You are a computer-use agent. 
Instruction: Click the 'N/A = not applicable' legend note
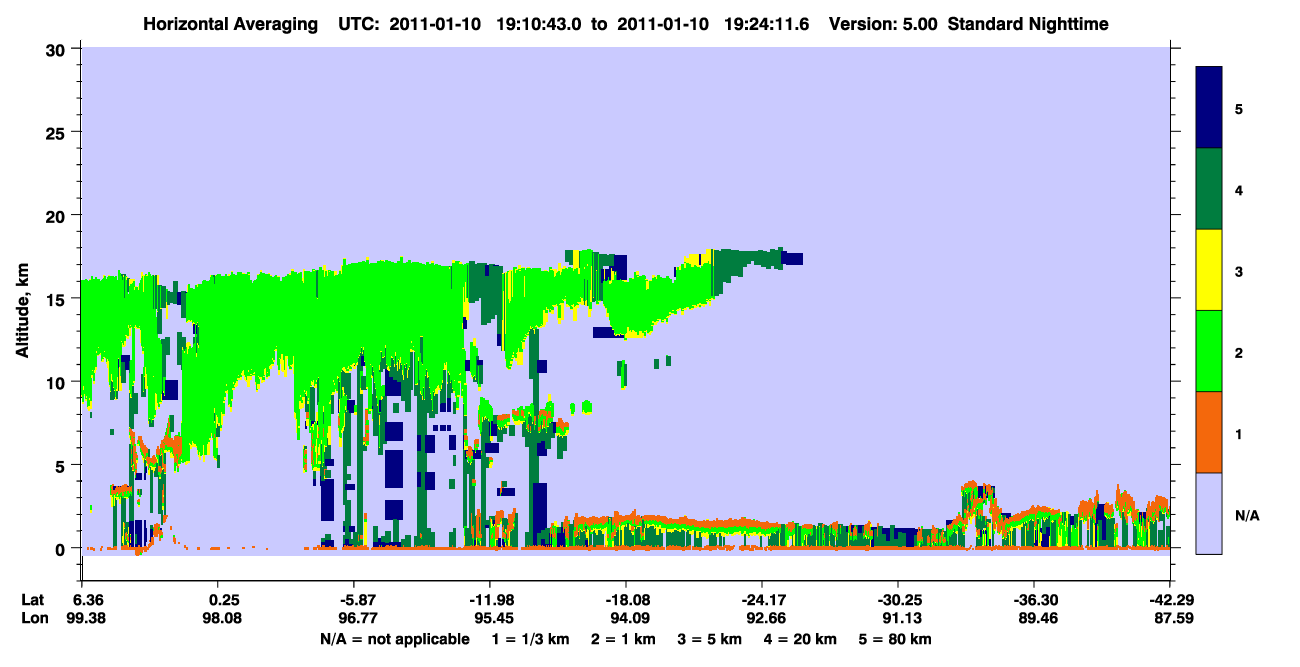pos(394,639)
